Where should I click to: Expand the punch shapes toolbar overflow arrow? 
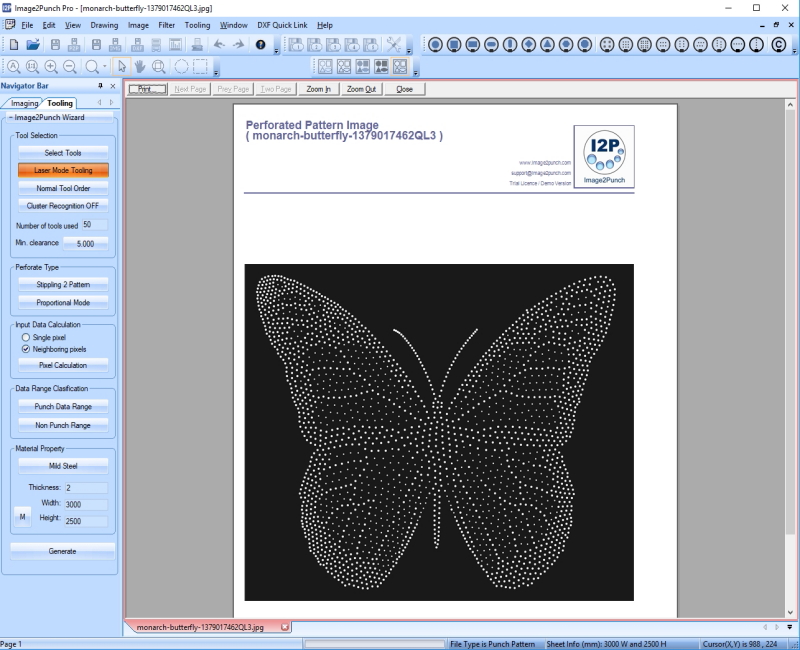tap(794, 51)
